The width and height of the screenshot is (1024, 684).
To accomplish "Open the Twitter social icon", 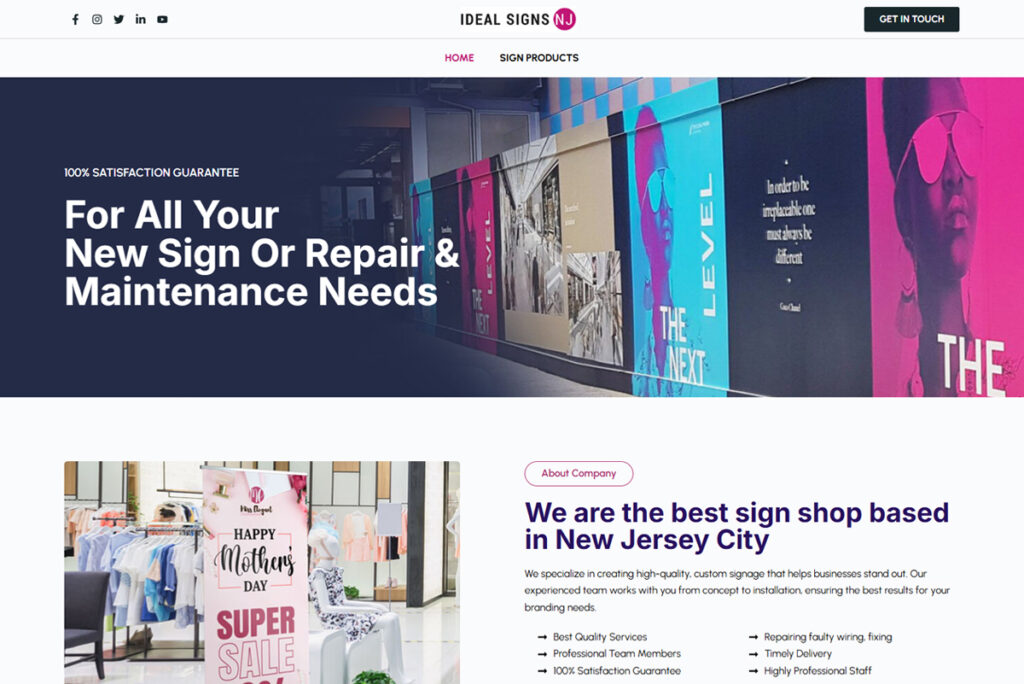I will [x=119, y=20].
